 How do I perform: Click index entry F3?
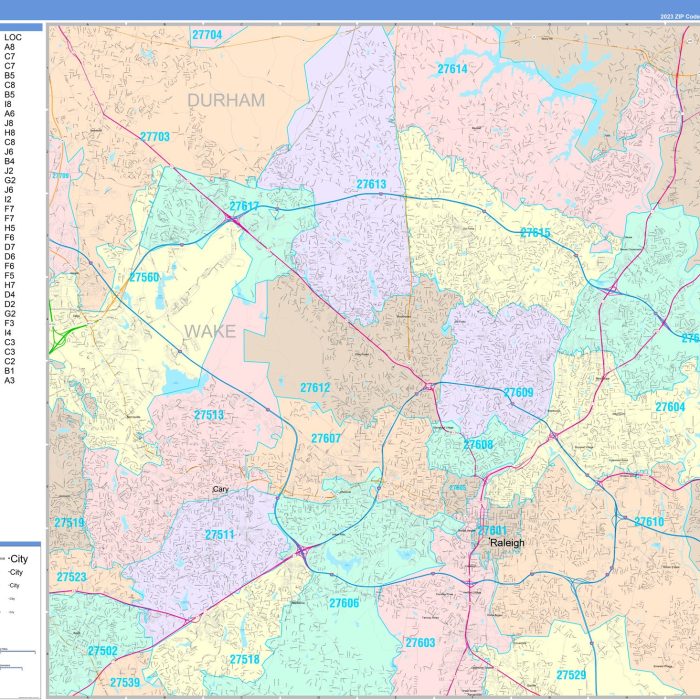tap(9, 323)
